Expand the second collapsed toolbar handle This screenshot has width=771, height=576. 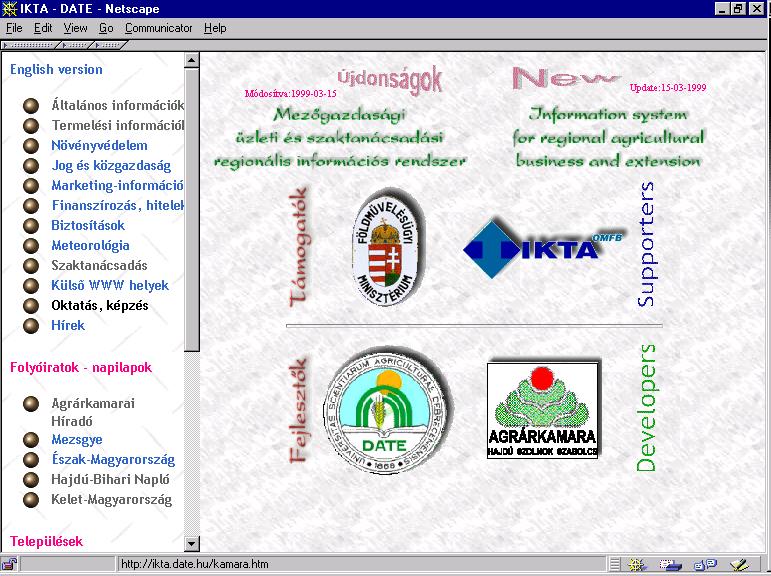coord(74,45)
